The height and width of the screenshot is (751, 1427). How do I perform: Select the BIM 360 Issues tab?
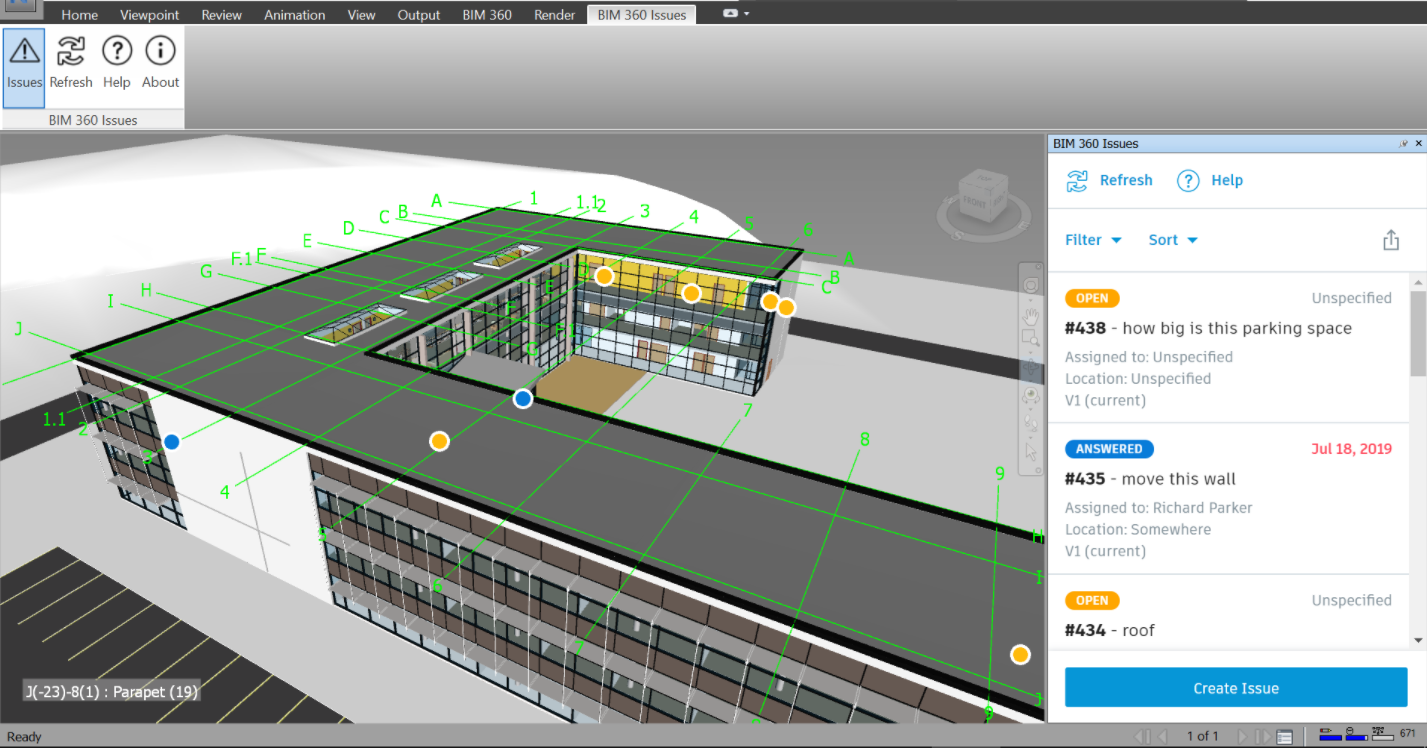pyautogui.click(x=641, y=15)
